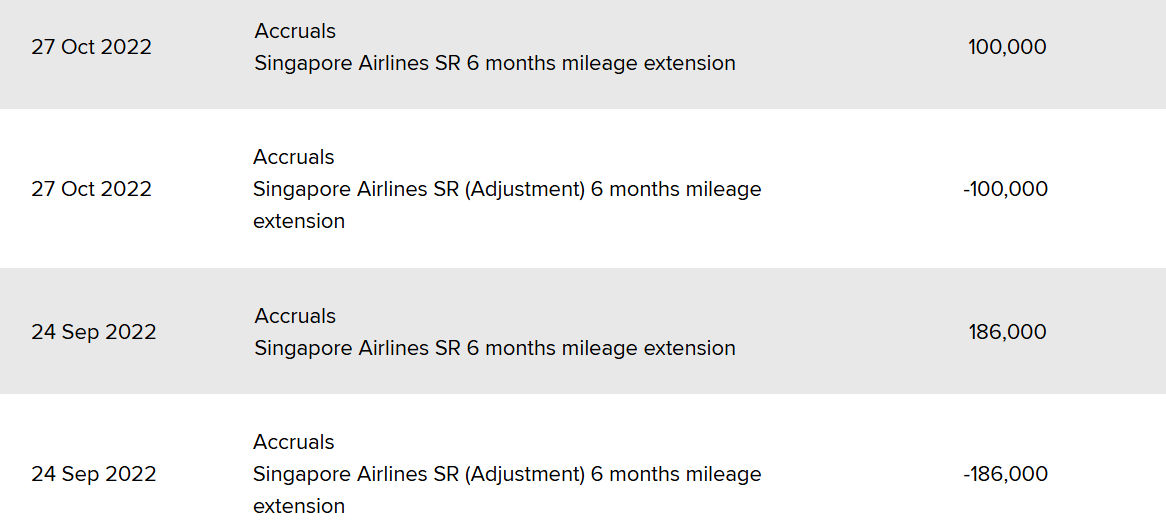Click the wrapped word "extension" in the -100,000 row
This screenshot has width=1166, height=528.
point(299,221)
